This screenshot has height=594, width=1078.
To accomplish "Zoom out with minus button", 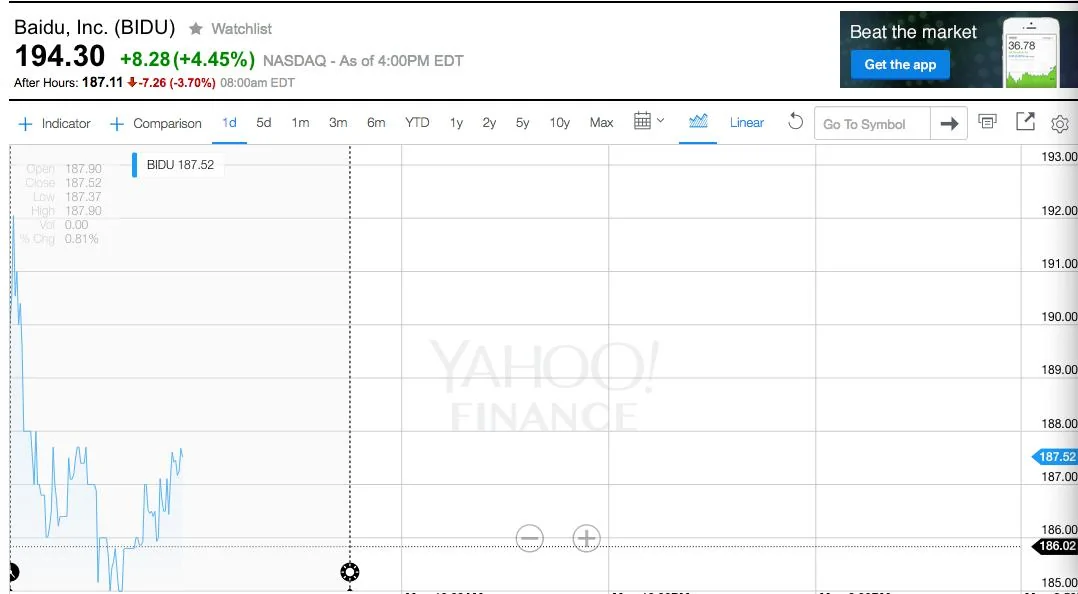I will point(529,538).
